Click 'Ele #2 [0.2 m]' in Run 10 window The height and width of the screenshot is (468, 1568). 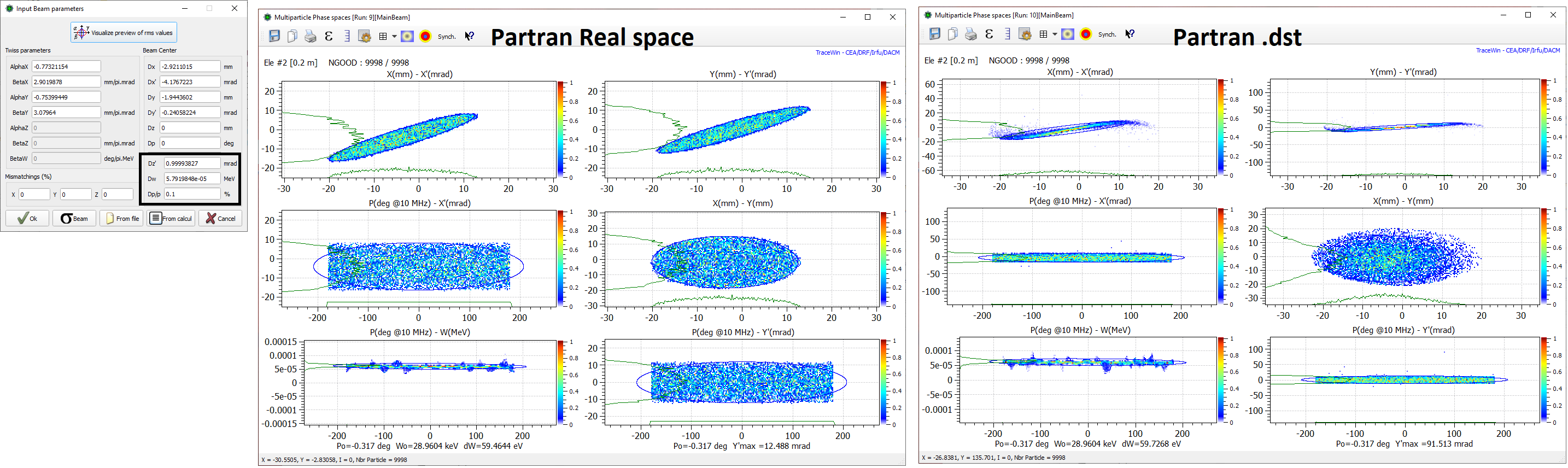click(951, 60)
